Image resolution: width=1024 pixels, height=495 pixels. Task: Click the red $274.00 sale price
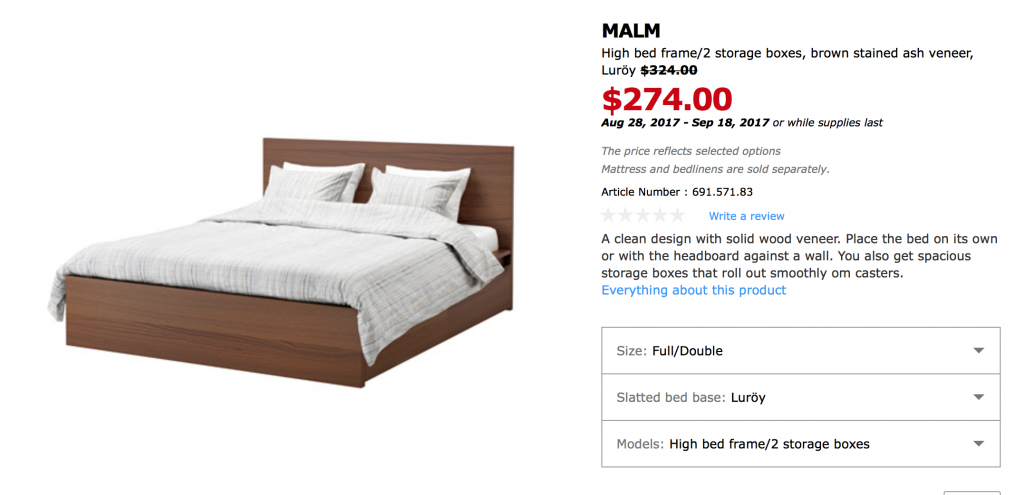[667, 98]
